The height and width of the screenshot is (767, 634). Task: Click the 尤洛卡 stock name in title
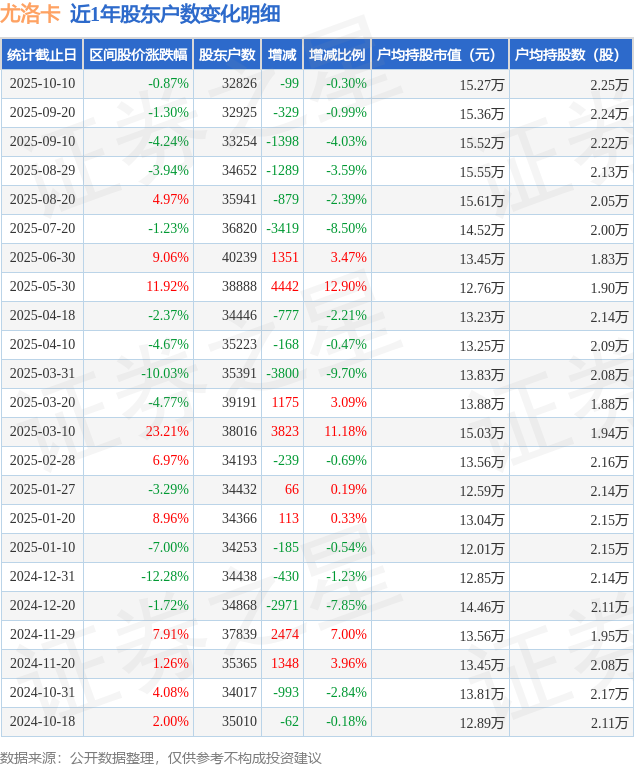coord(30,14)
